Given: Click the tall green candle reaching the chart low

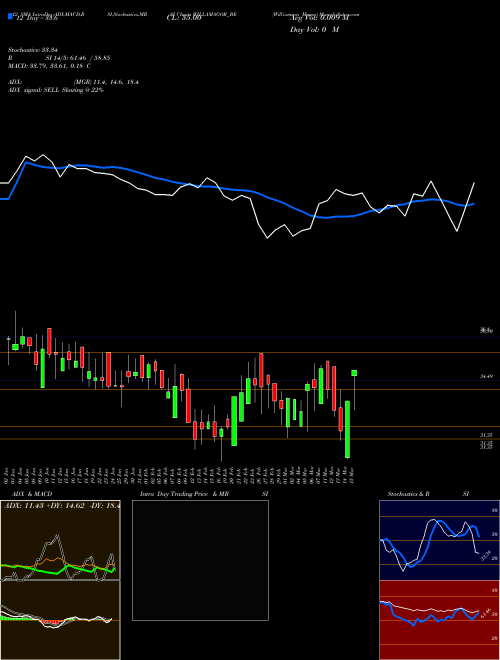Looking at the screenshot, I should [x=348, y=429].
